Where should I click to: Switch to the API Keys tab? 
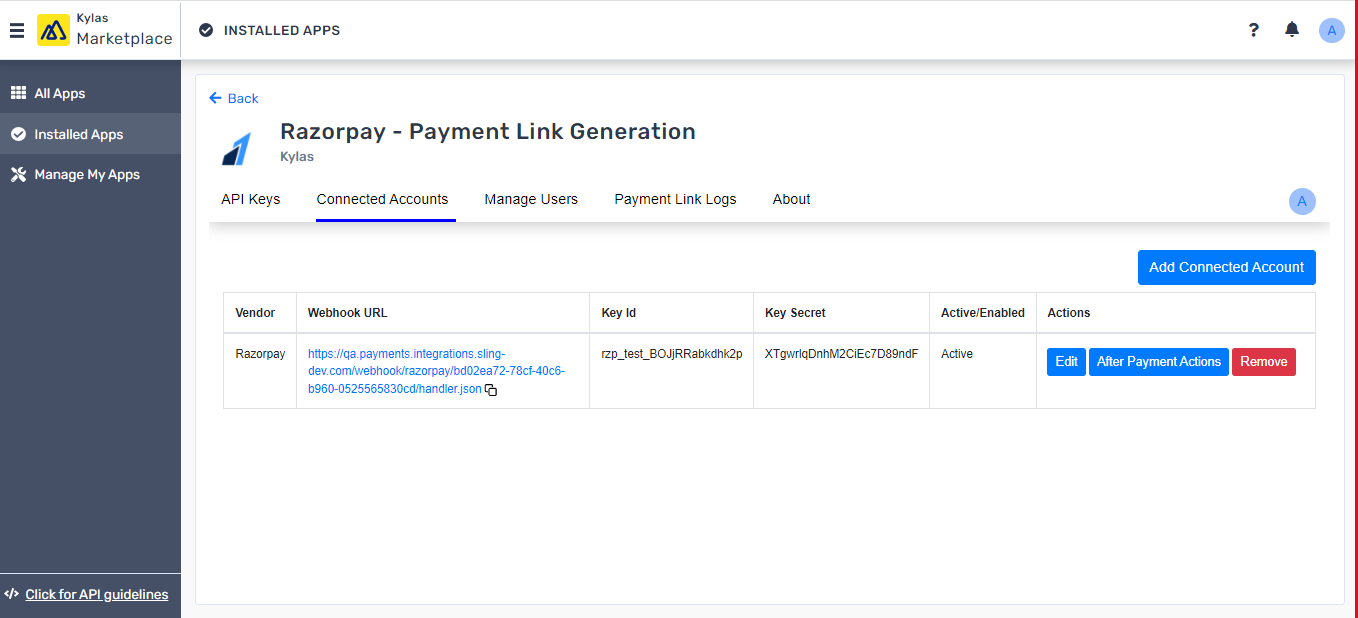coord(251,199)
